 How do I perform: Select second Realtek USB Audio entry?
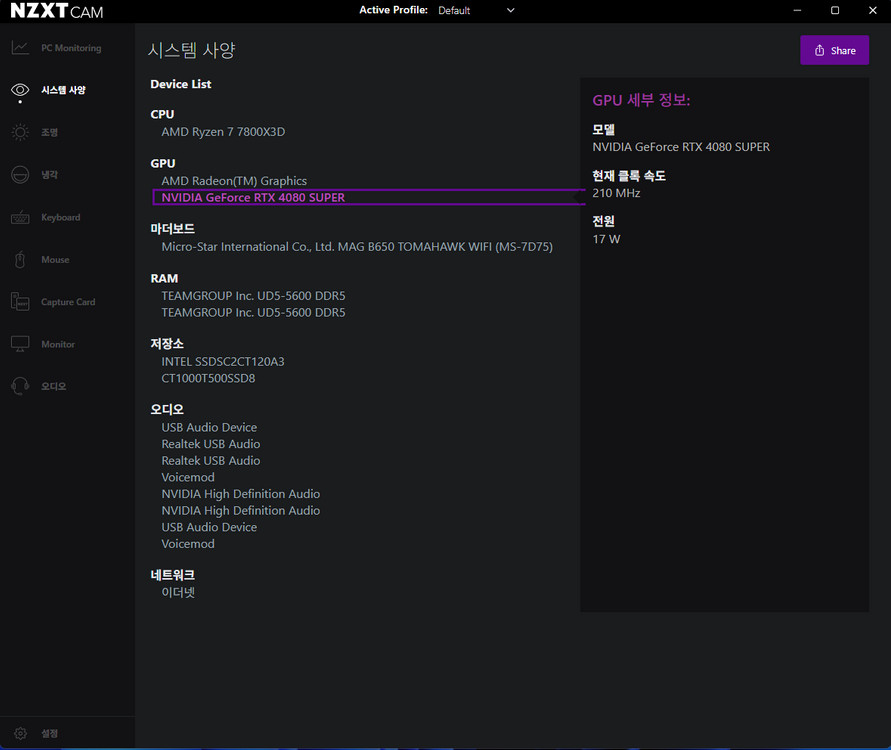pos(211,461)
